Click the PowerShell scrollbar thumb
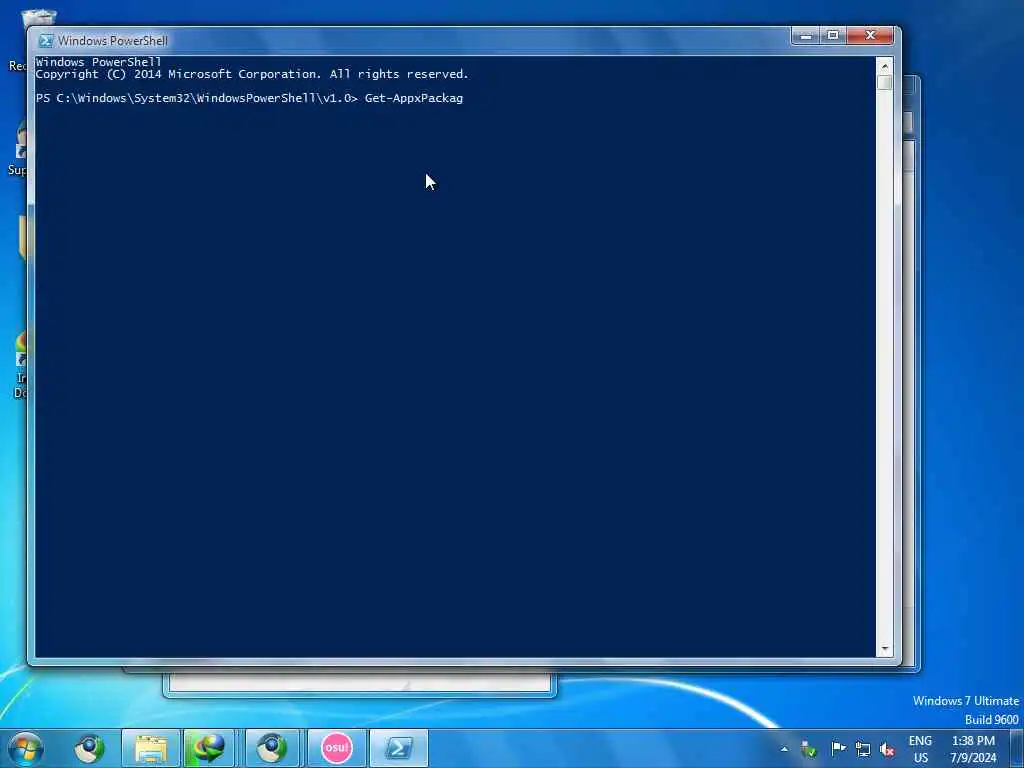1024x768 pixels. point(885,82)
